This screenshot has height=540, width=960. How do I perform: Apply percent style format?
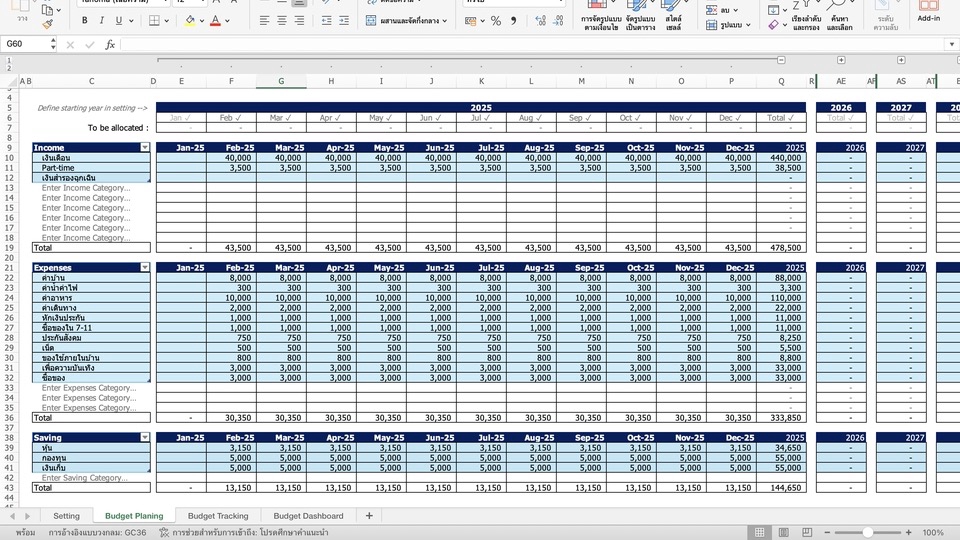pyautogui.click(x=496, y=20)
